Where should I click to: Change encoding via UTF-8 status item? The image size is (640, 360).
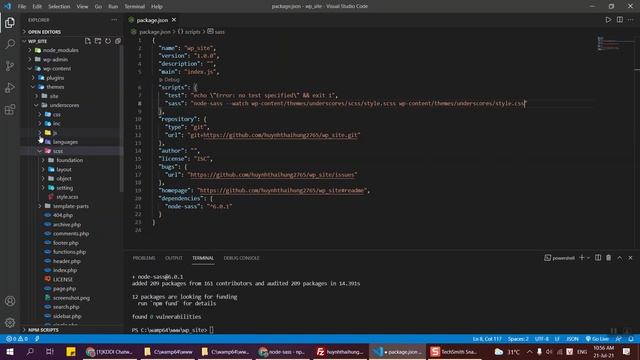tap(542, 339)
